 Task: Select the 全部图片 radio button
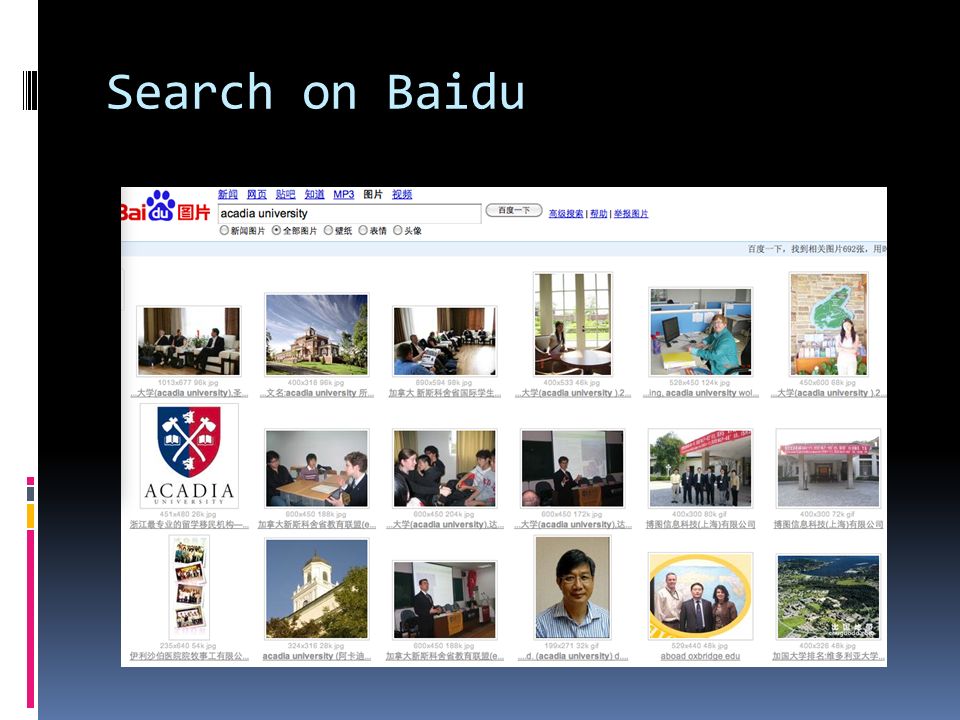(x=276, y=230)
